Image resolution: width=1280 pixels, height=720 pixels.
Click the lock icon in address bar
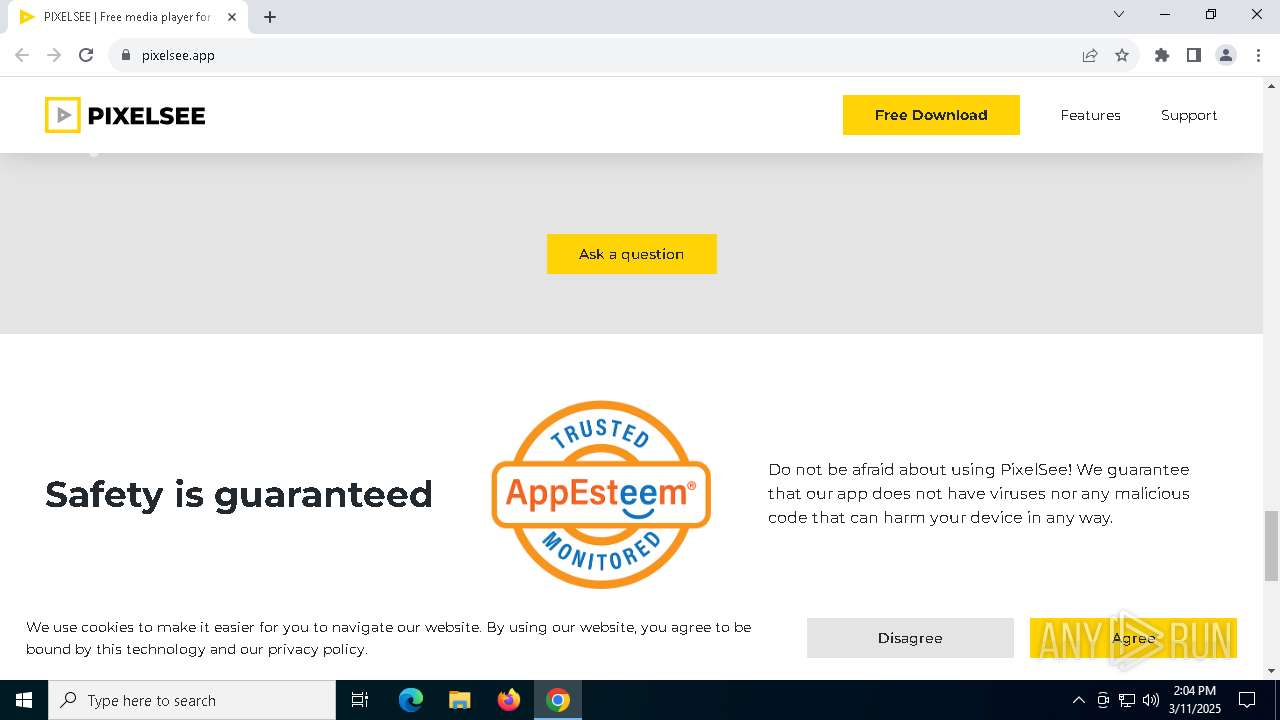[126, 55]
